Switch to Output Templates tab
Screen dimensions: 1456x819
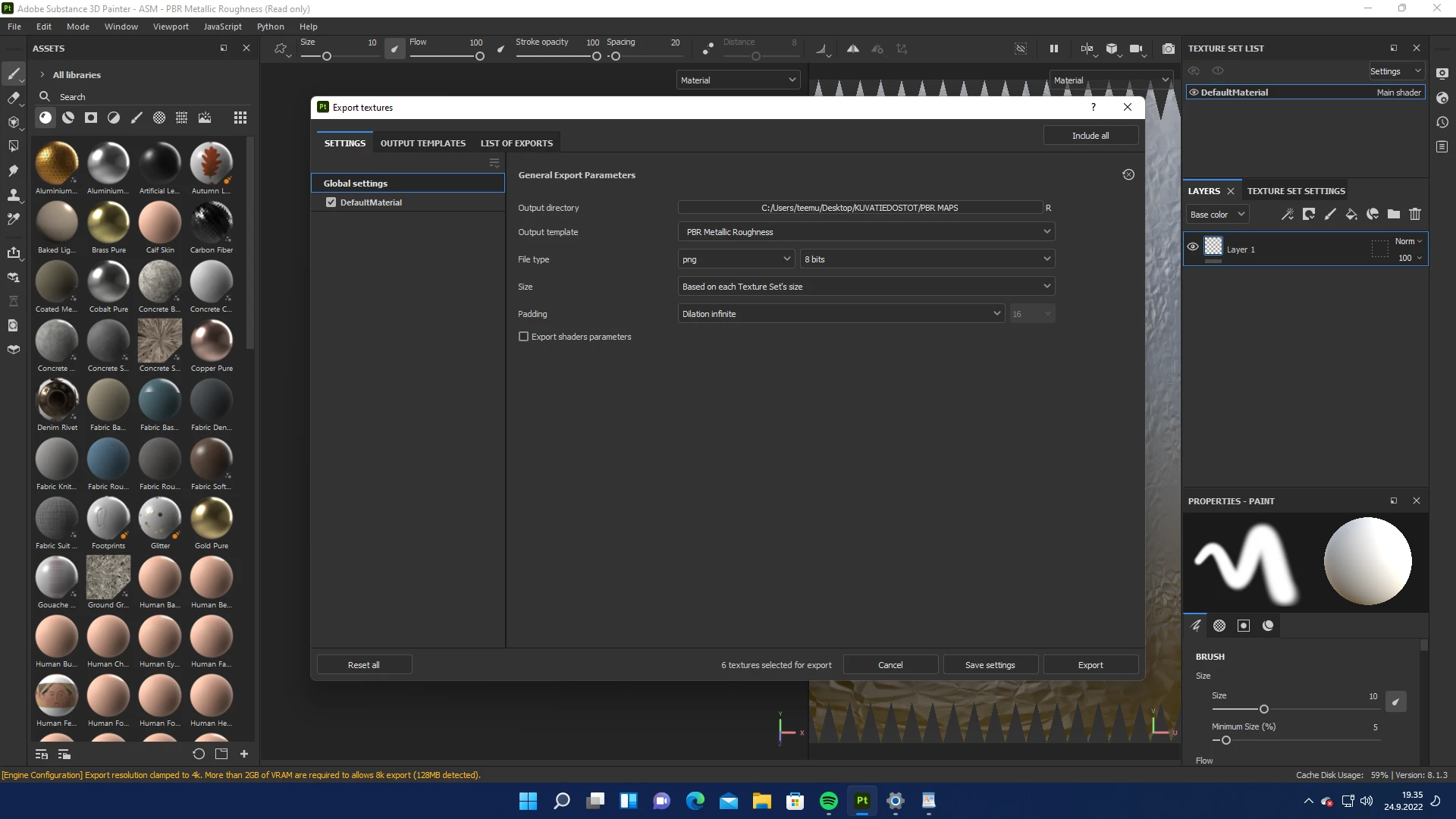click(422, 143)
